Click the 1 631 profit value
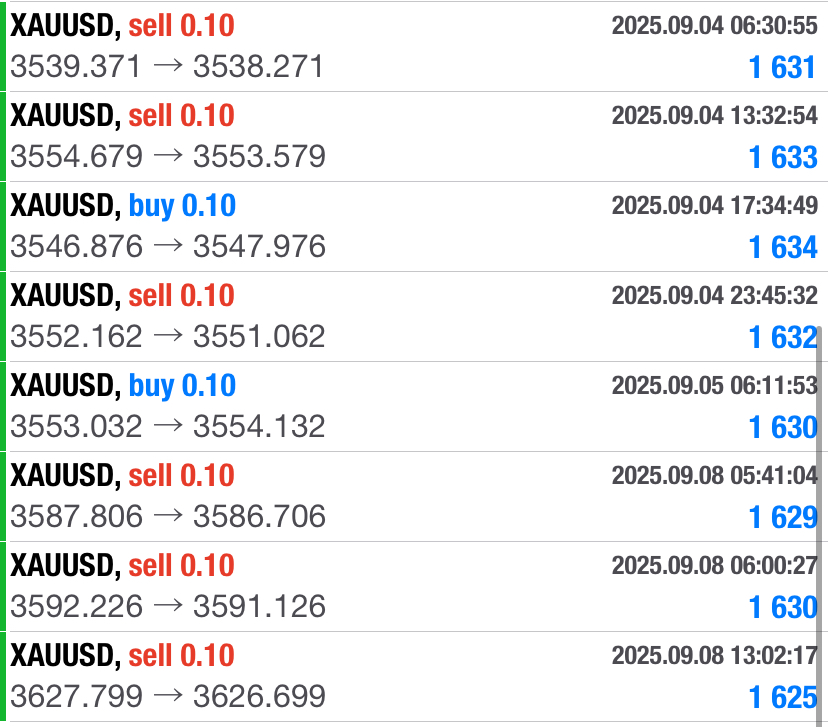The width and height of the screenshot is (828, 727). [782, 67]
